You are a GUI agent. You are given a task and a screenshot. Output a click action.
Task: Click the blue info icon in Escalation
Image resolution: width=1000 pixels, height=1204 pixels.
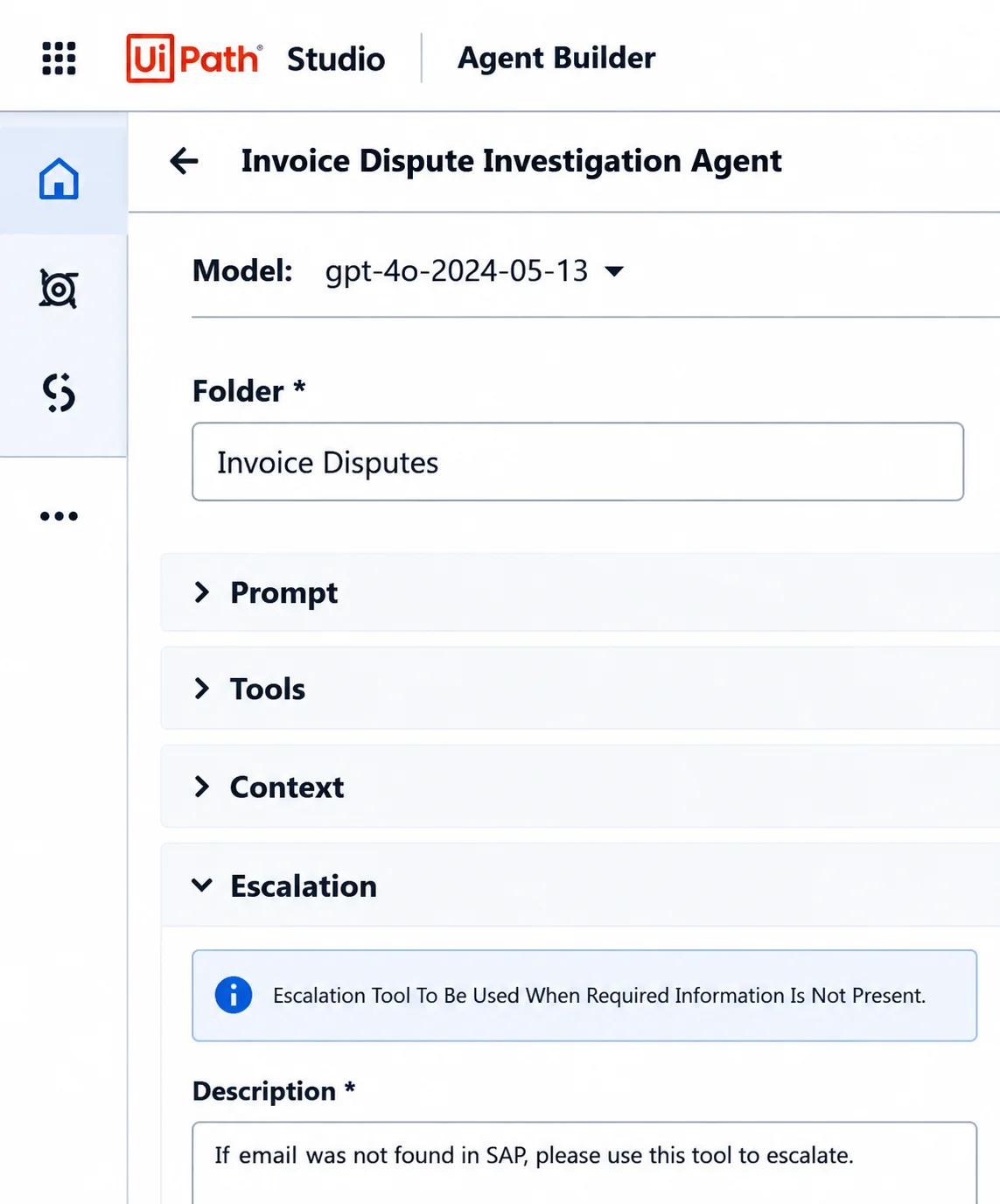pyautogui.click(x=234, y=995)
